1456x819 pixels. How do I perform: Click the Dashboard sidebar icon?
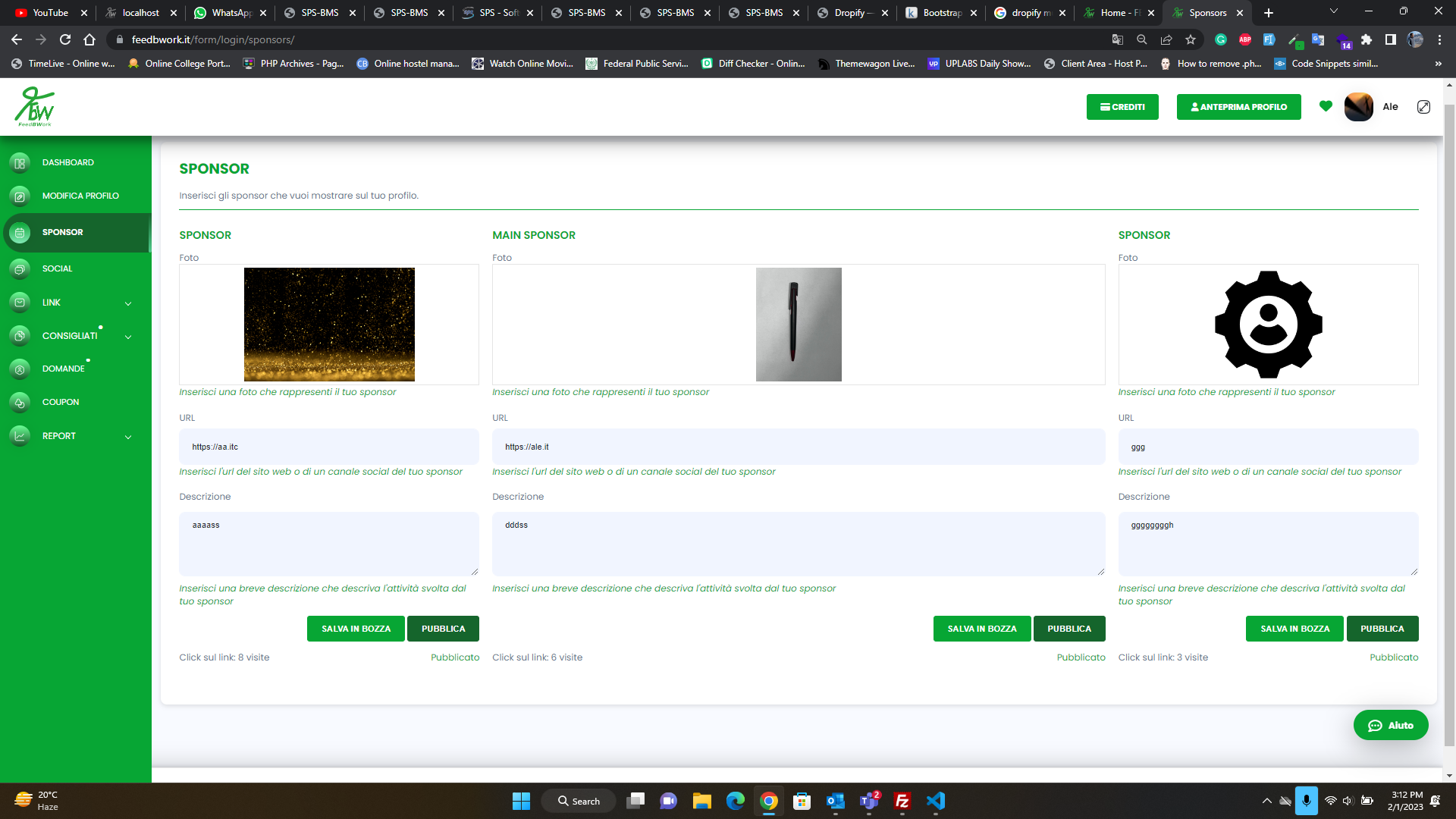tap(20, 163)
